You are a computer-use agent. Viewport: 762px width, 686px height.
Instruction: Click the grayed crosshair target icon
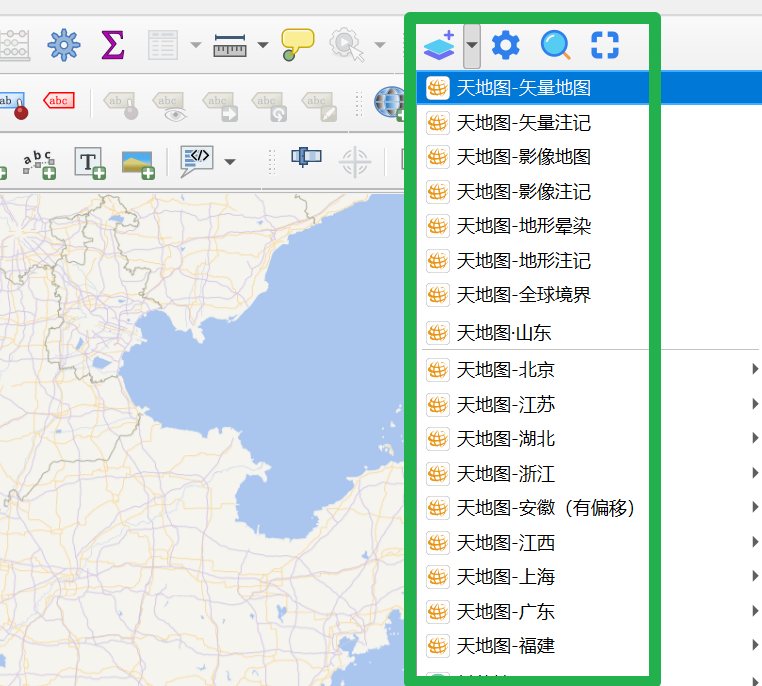click(355, 162)
